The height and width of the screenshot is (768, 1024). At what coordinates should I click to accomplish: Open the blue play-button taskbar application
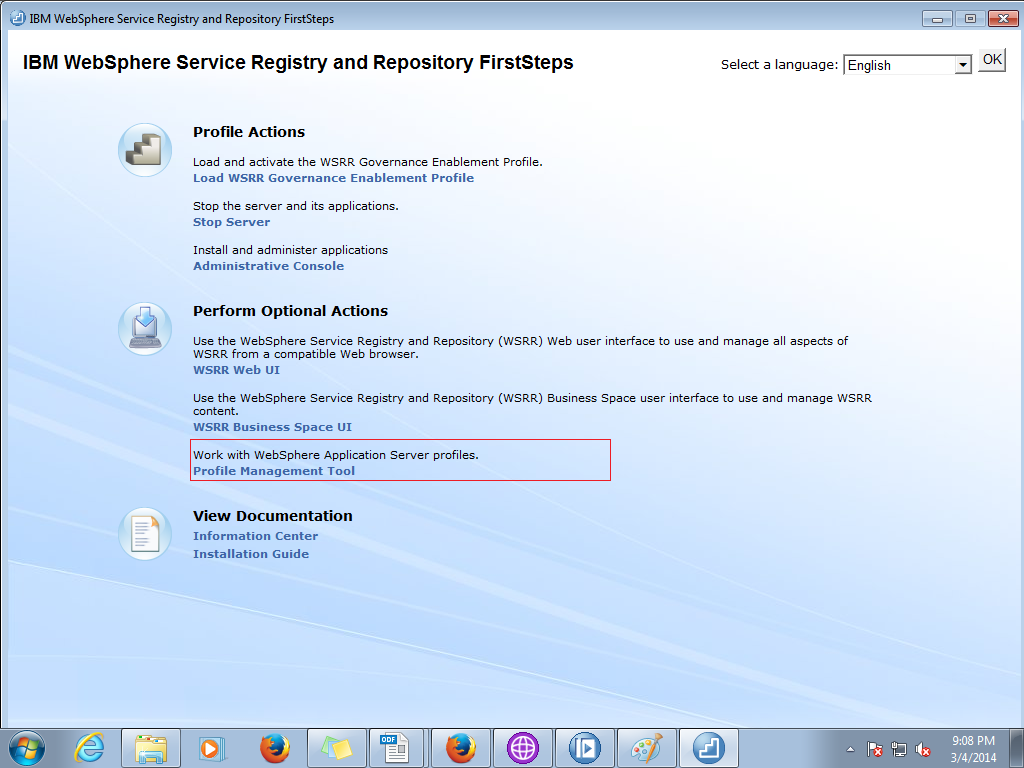coord(584,748)
